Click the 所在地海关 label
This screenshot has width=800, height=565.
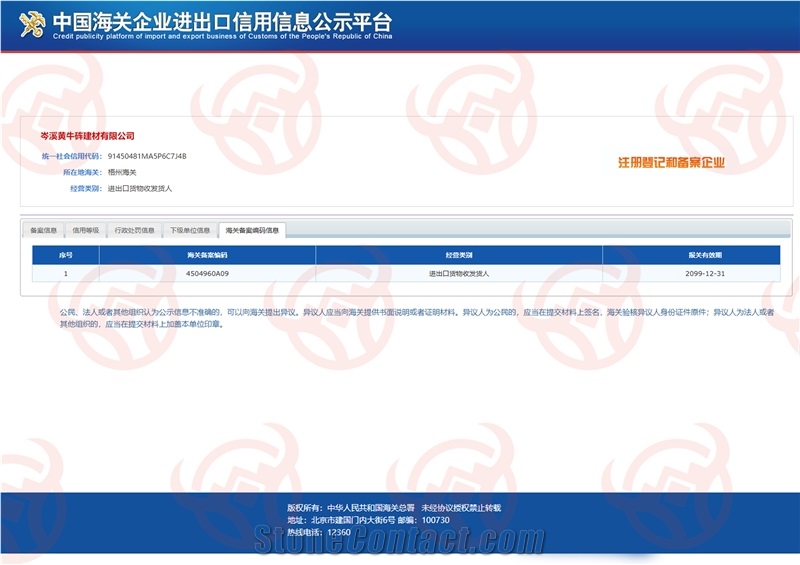(83, 173)
